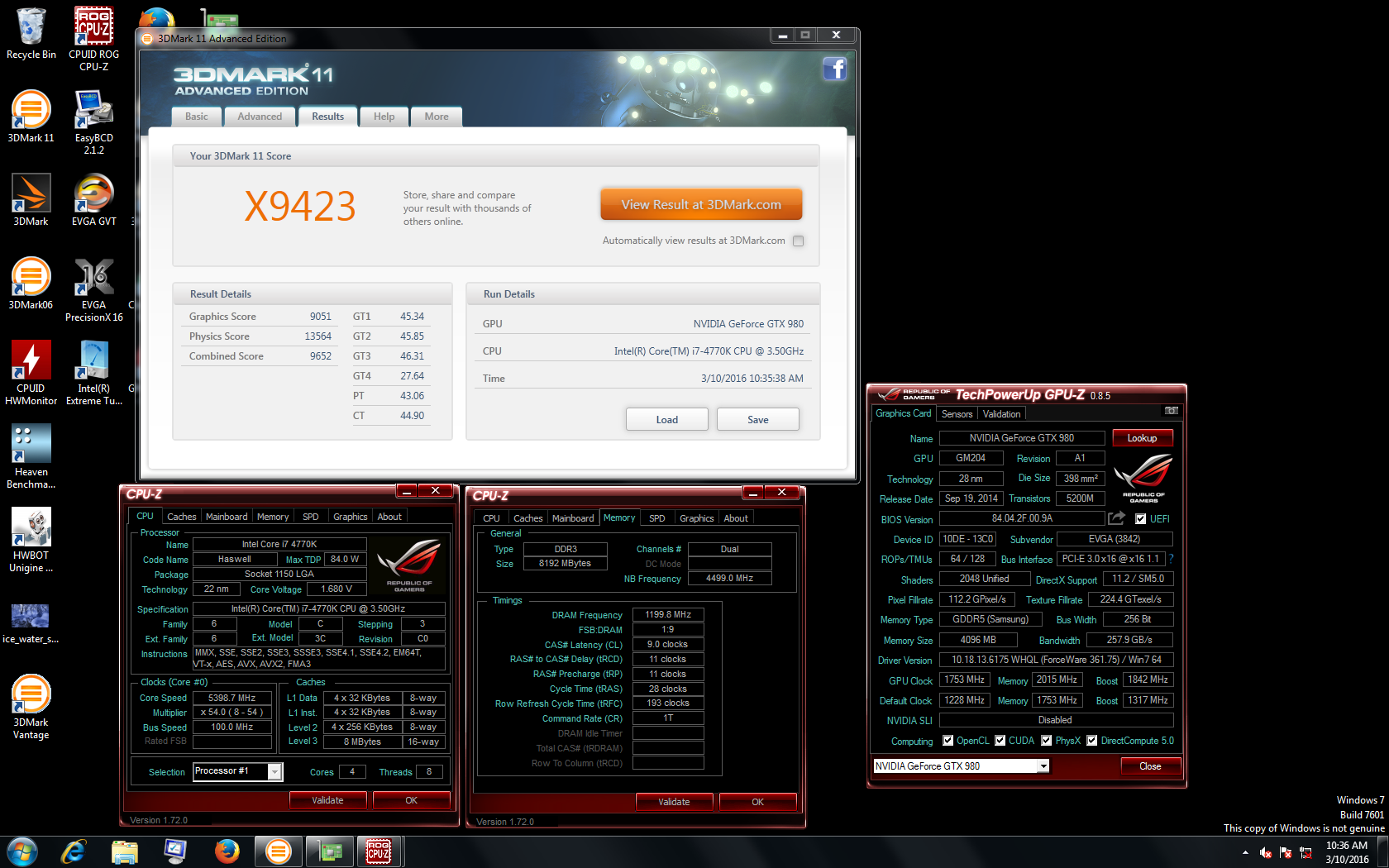Launch 3DMark06 desktop shortcut
The width and height of the screenshot is (1389, 868).
pyautogui.click(x=31, y=284)
